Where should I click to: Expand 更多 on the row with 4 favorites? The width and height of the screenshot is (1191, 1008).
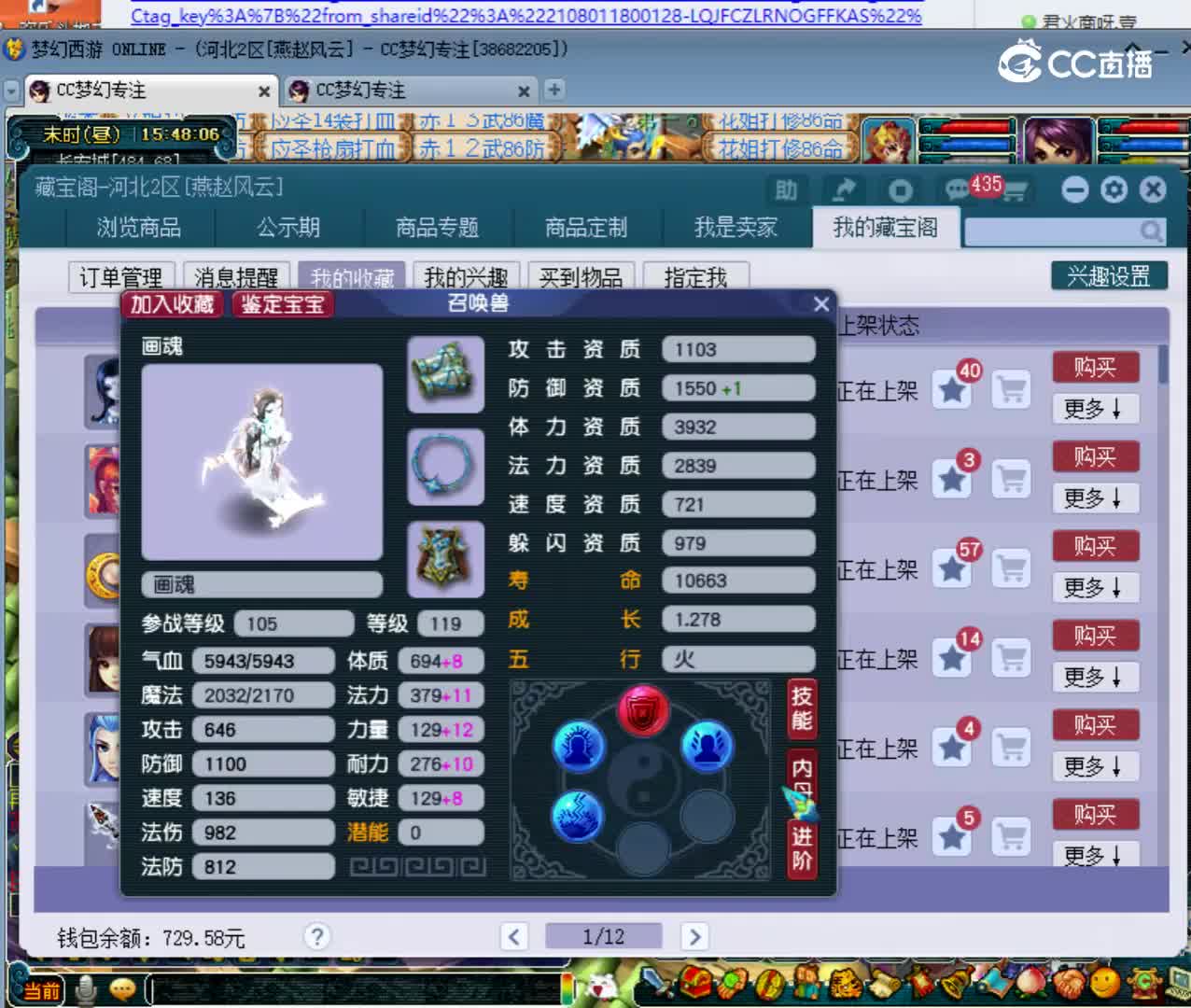click(x=1096, y=767)
